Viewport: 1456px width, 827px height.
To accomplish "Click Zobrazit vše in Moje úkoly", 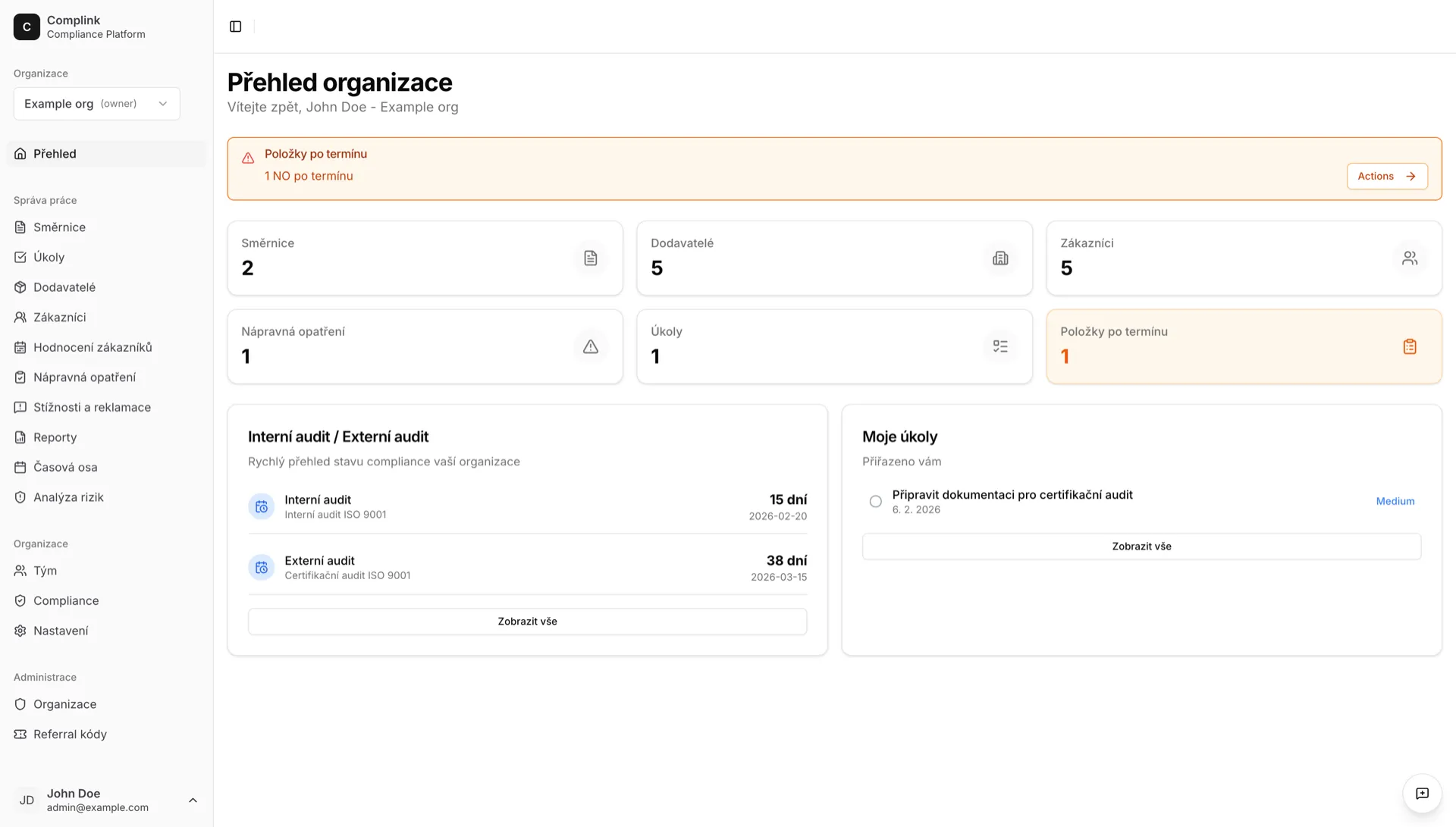I will click(x=1141, y=546).
